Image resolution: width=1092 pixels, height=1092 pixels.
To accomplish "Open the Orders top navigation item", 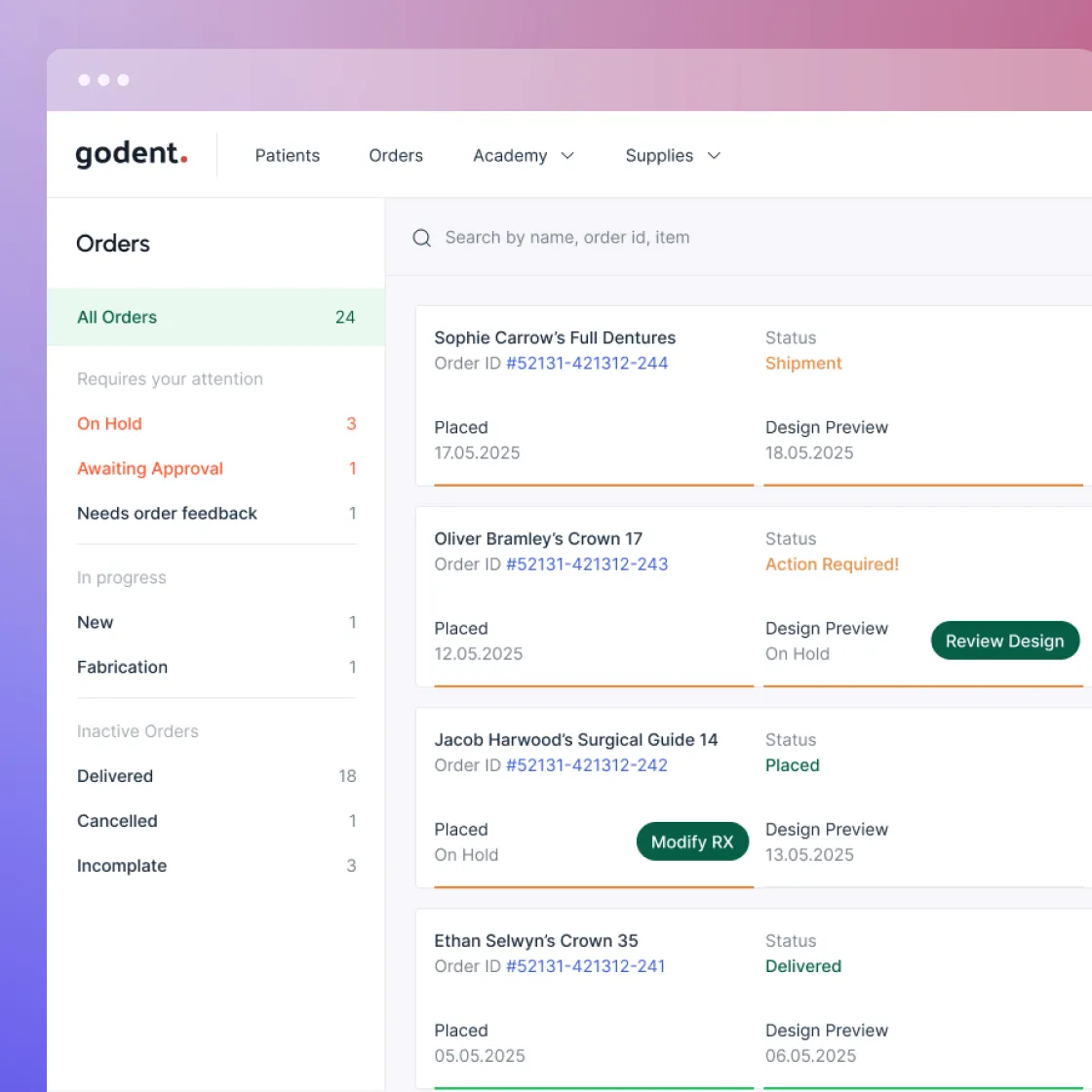I will tap(396, 155).
